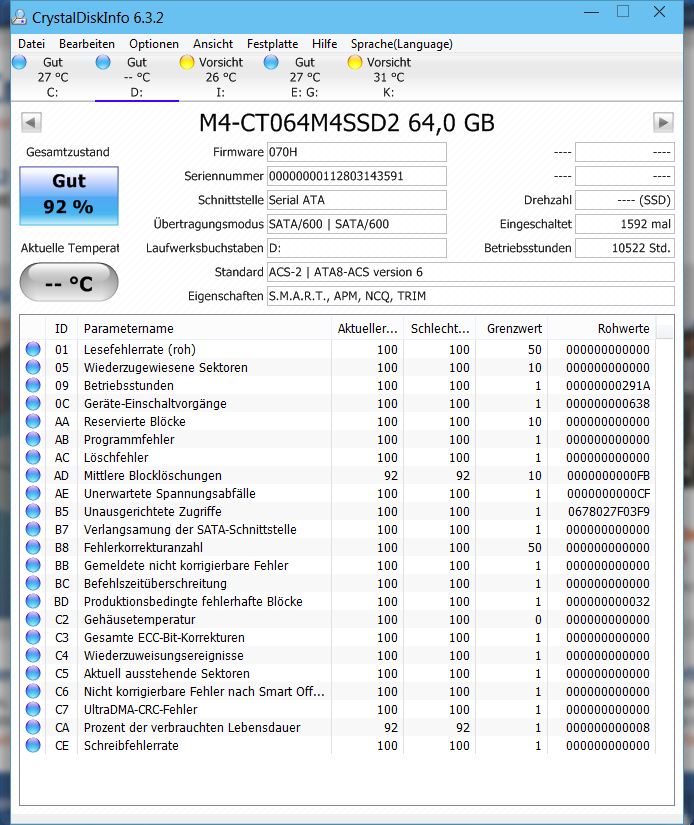Click the temperature -- °C button
This screenshot has height=825, width=694.
[x=69, y=283]
